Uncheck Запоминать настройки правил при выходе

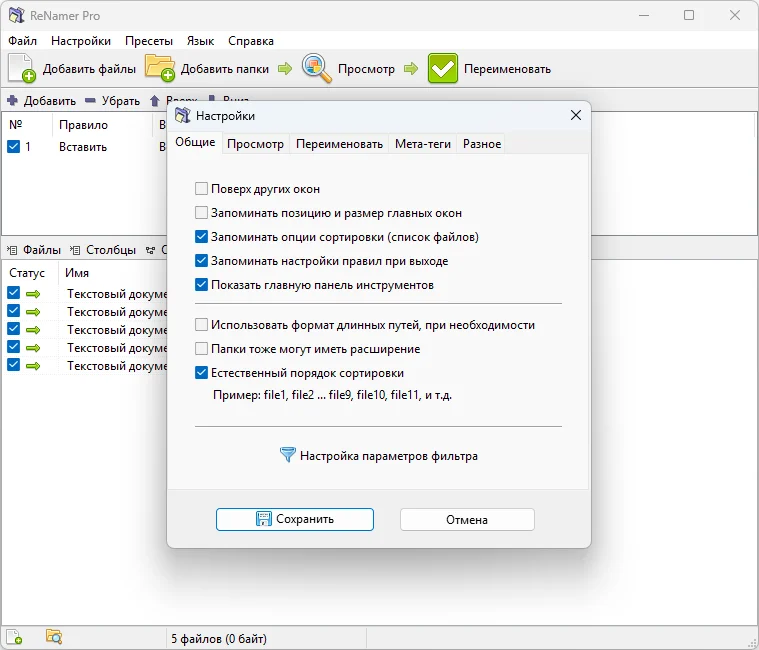201,261
